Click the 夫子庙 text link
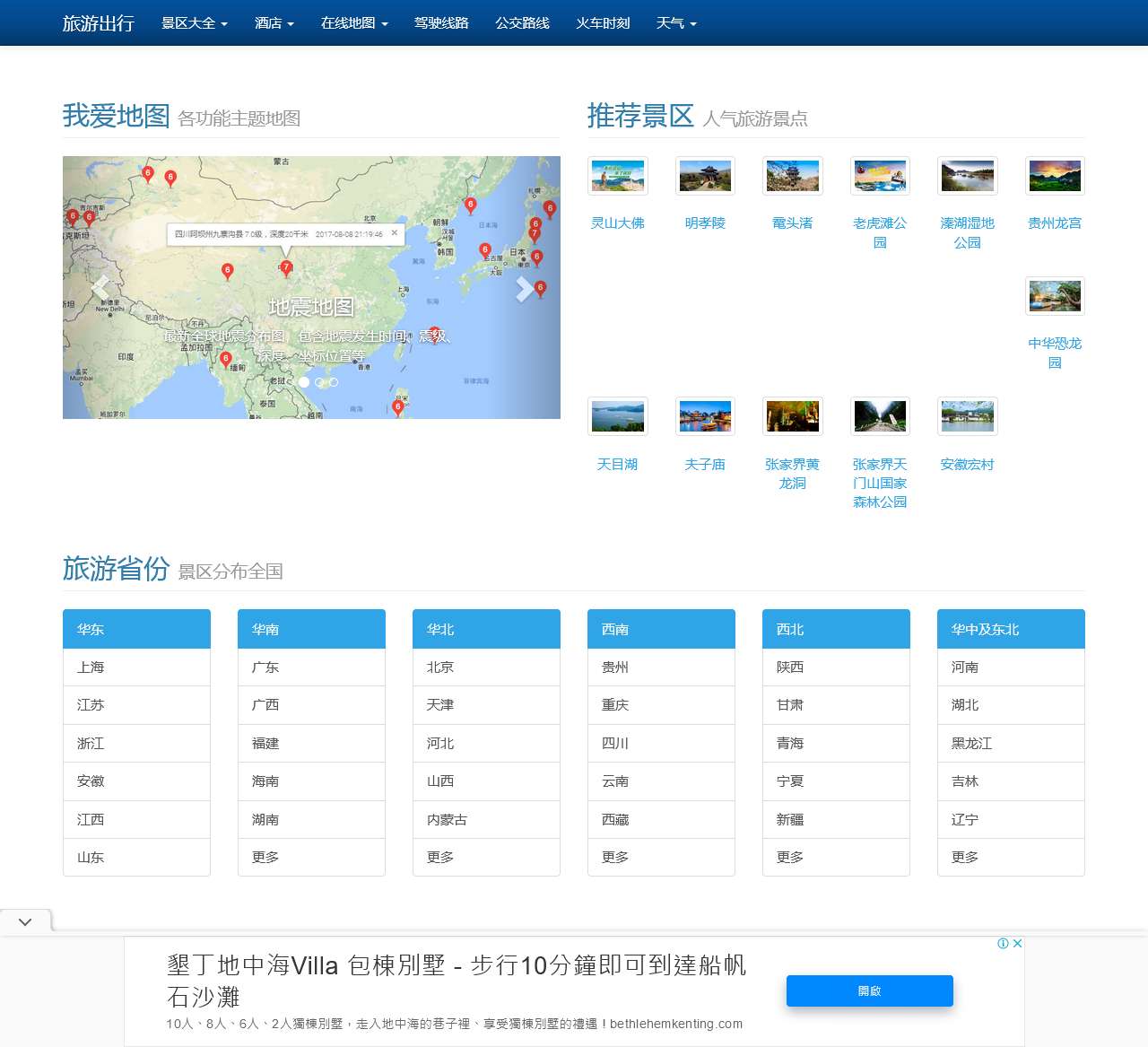This screenshot has width=1148, height=1047. 705,464
